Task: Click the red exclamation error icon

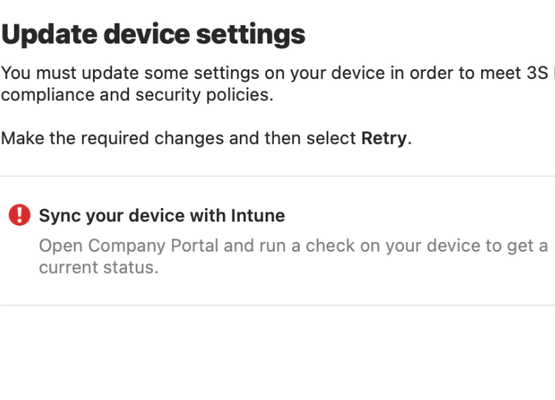Action: pyautogui.click(x=19, y=215)
